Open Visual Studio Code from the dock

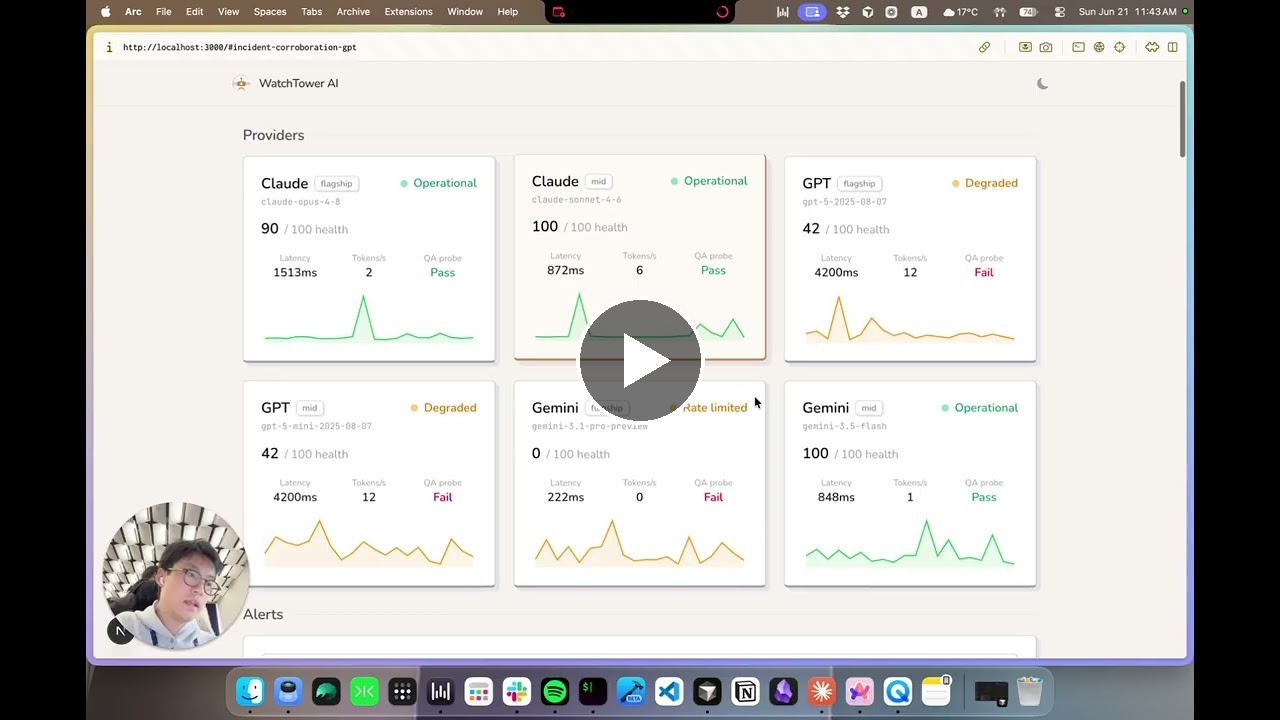[x=669, y=691]
